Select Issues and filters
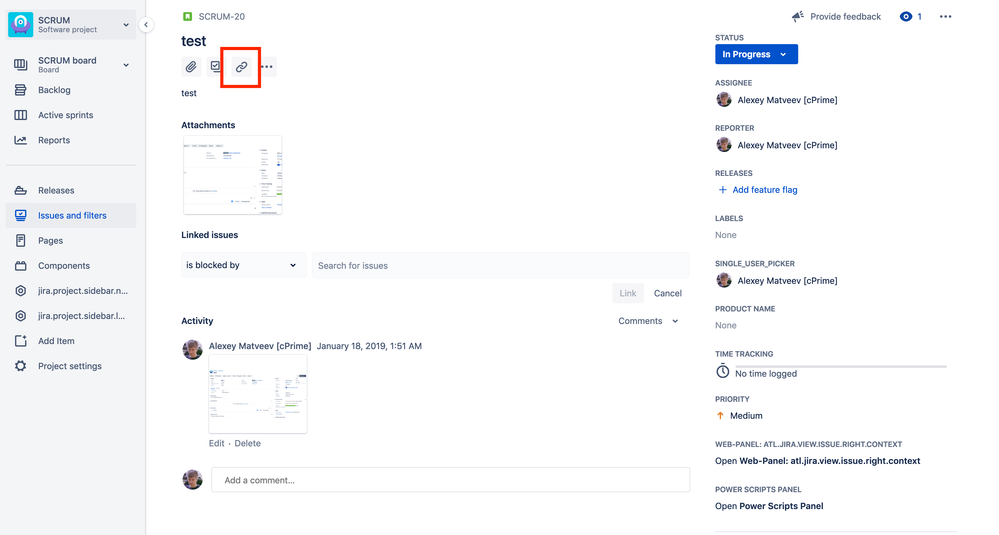This screenshot has height=535, width=999. (71, 215)
